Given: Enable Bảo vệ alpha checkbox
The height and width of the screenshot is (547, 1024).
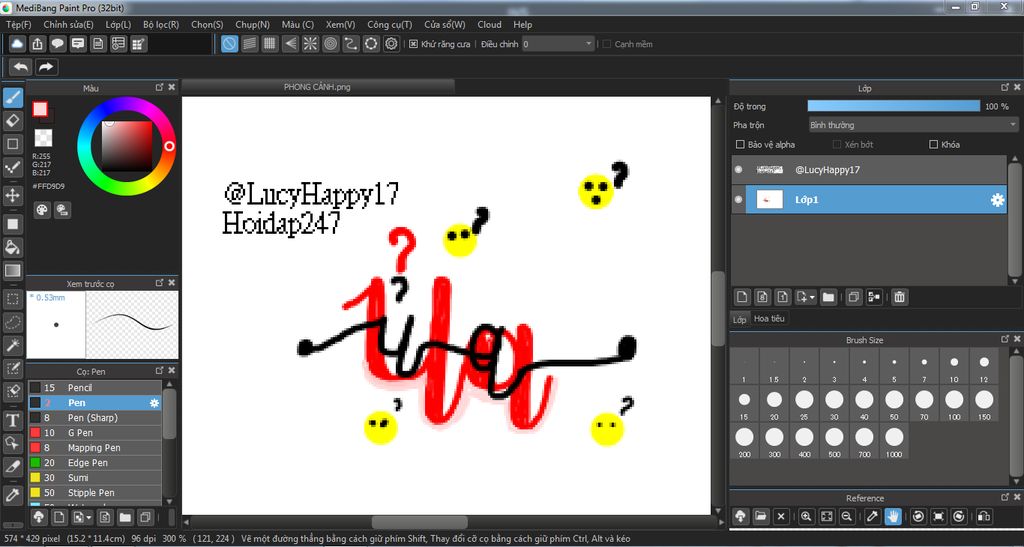Looking at the screenshot, I should point(741,144).
